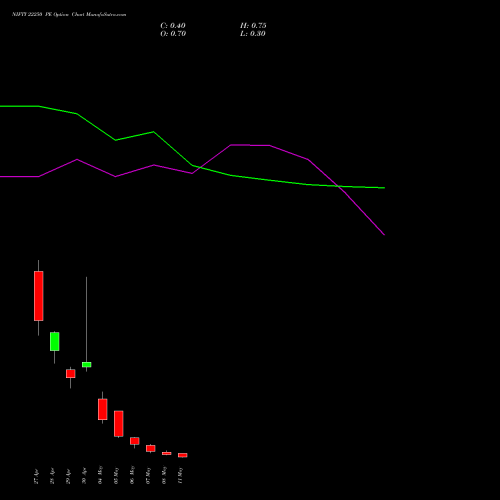The width and height of the screenshot is (500, 500).
Task: Click the closing value "C: 0.40"
Action: [173, 26]
